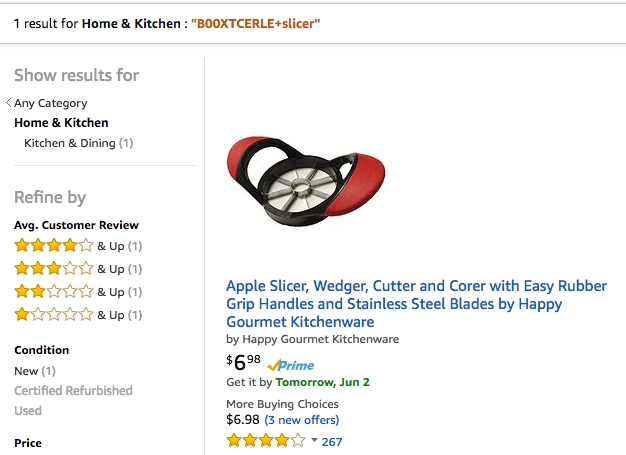
Task: Click the $6.98 product price
Action: click(x=244, y=363)
